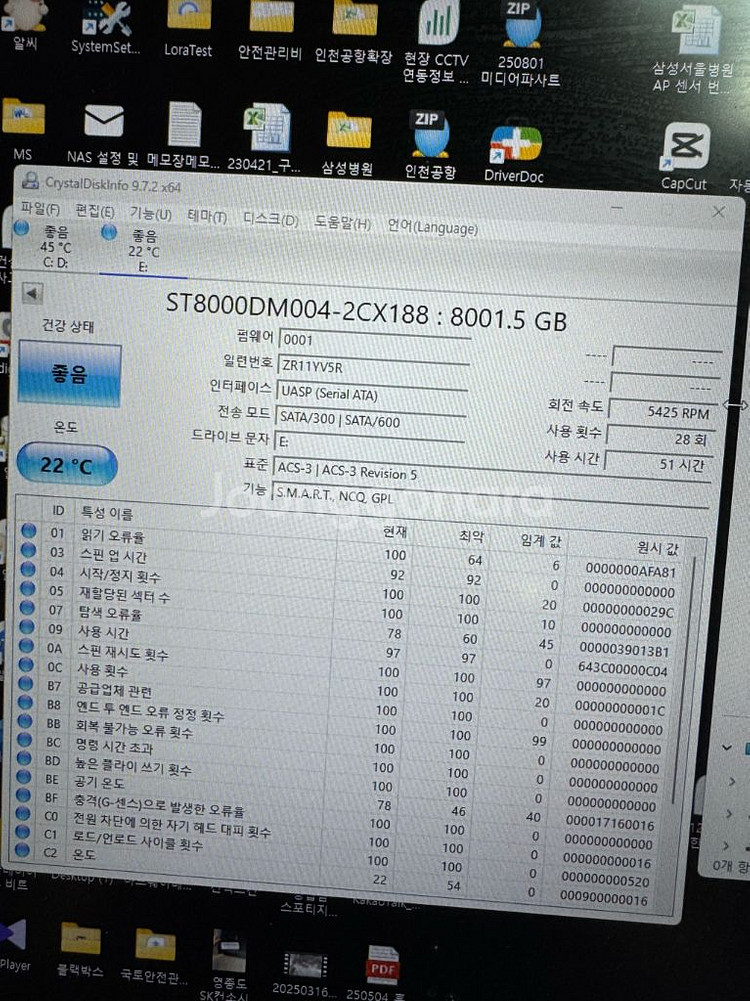Launch the DriverDoc shortcut
Viewport: 750px width, 1001px height.
(x=514, y=154)
